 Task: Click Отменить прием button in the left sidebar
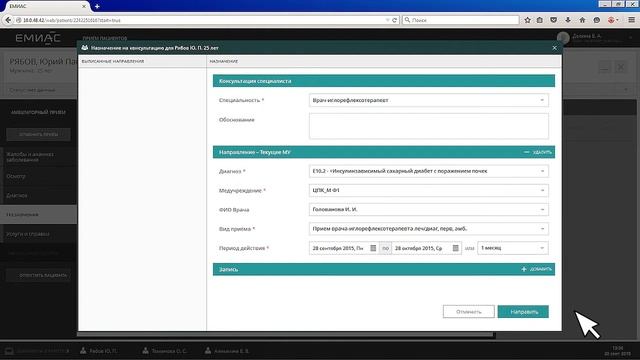pos(38,134)
